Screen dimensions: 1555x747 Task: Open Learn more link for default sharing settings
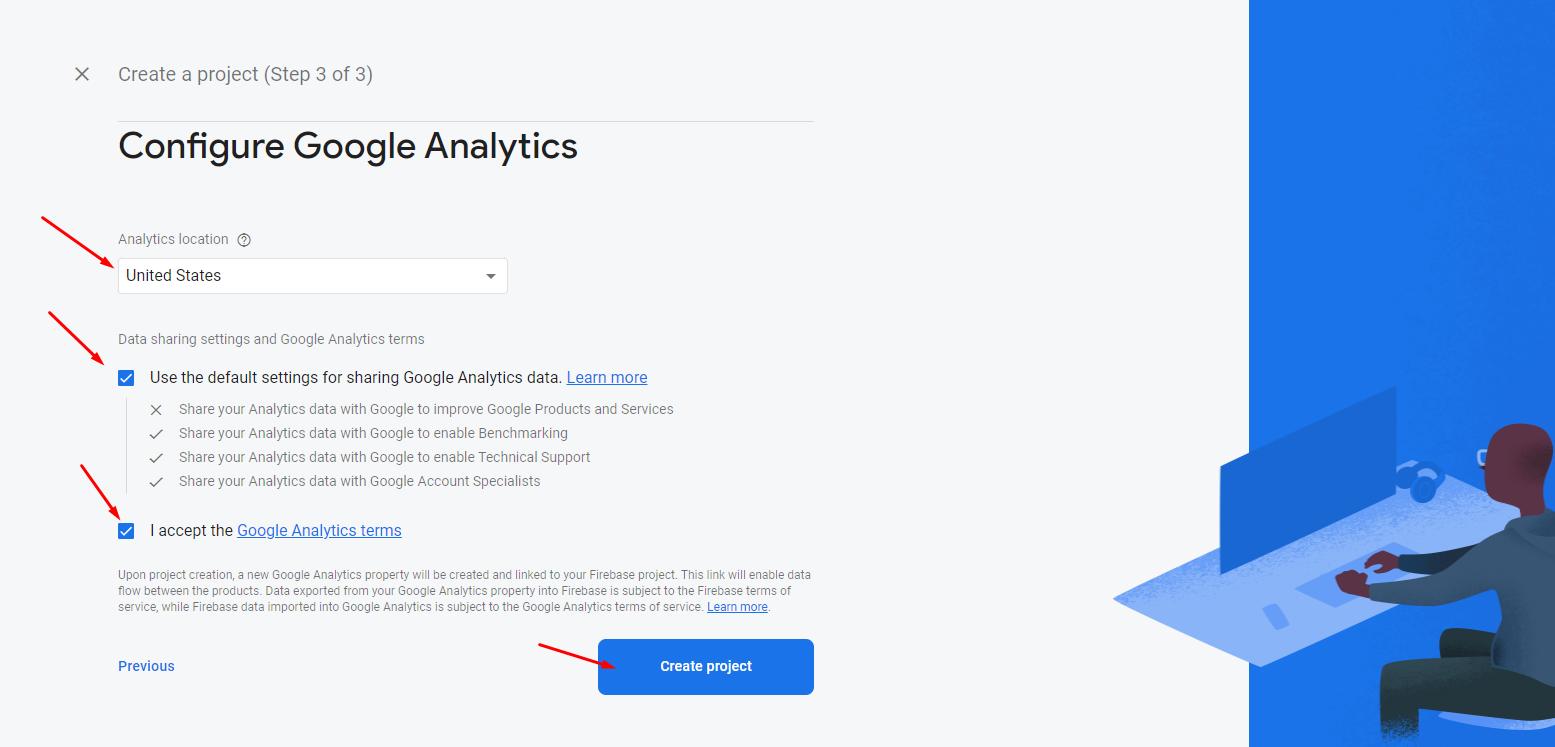pyautogui.click(x=606, y=378)
